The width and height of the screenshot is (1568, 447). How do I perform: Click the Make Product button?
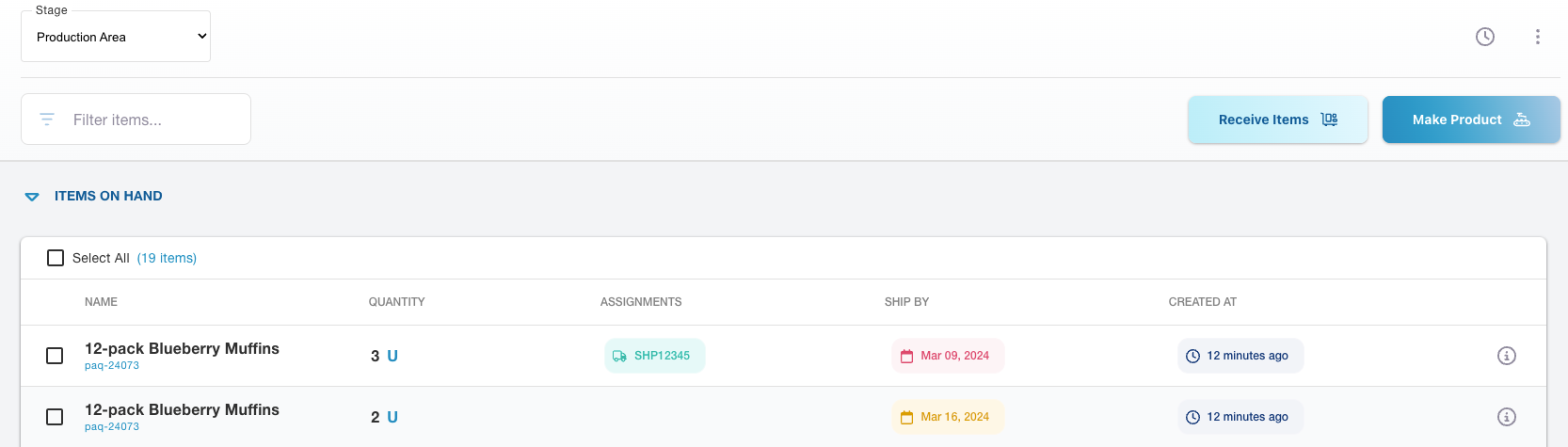[1470, 120]
